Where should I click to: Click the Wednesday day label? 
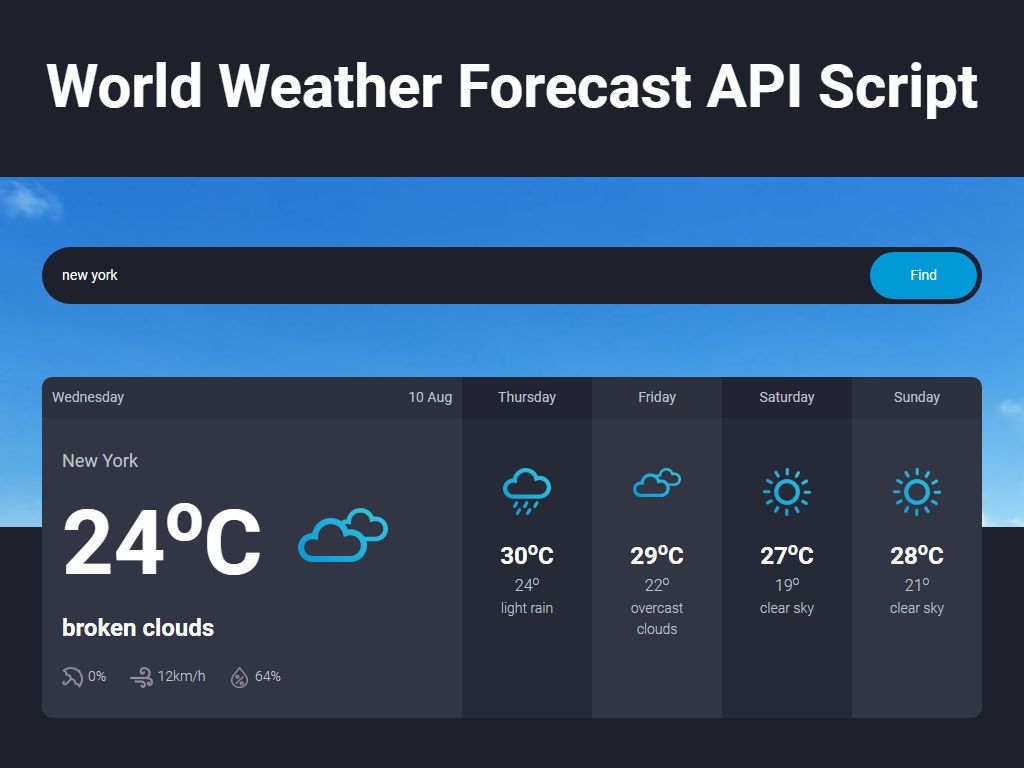[88, 397]
